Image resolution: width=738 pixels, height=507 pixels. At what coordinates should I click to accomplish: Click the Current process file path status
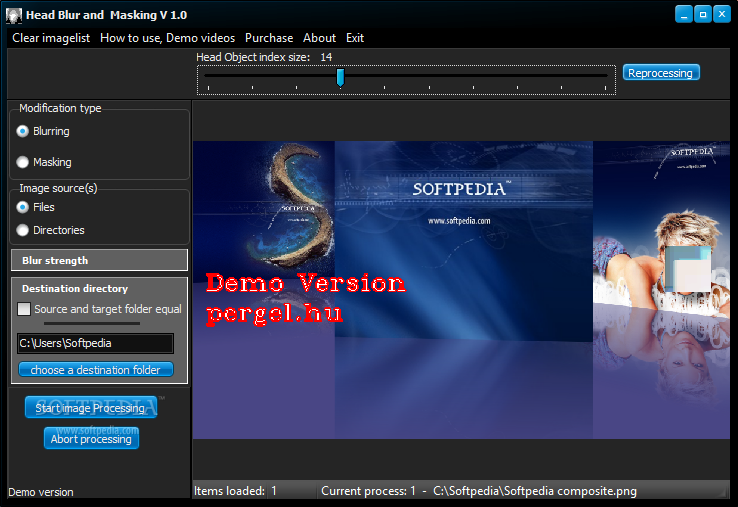click(535, 491)
